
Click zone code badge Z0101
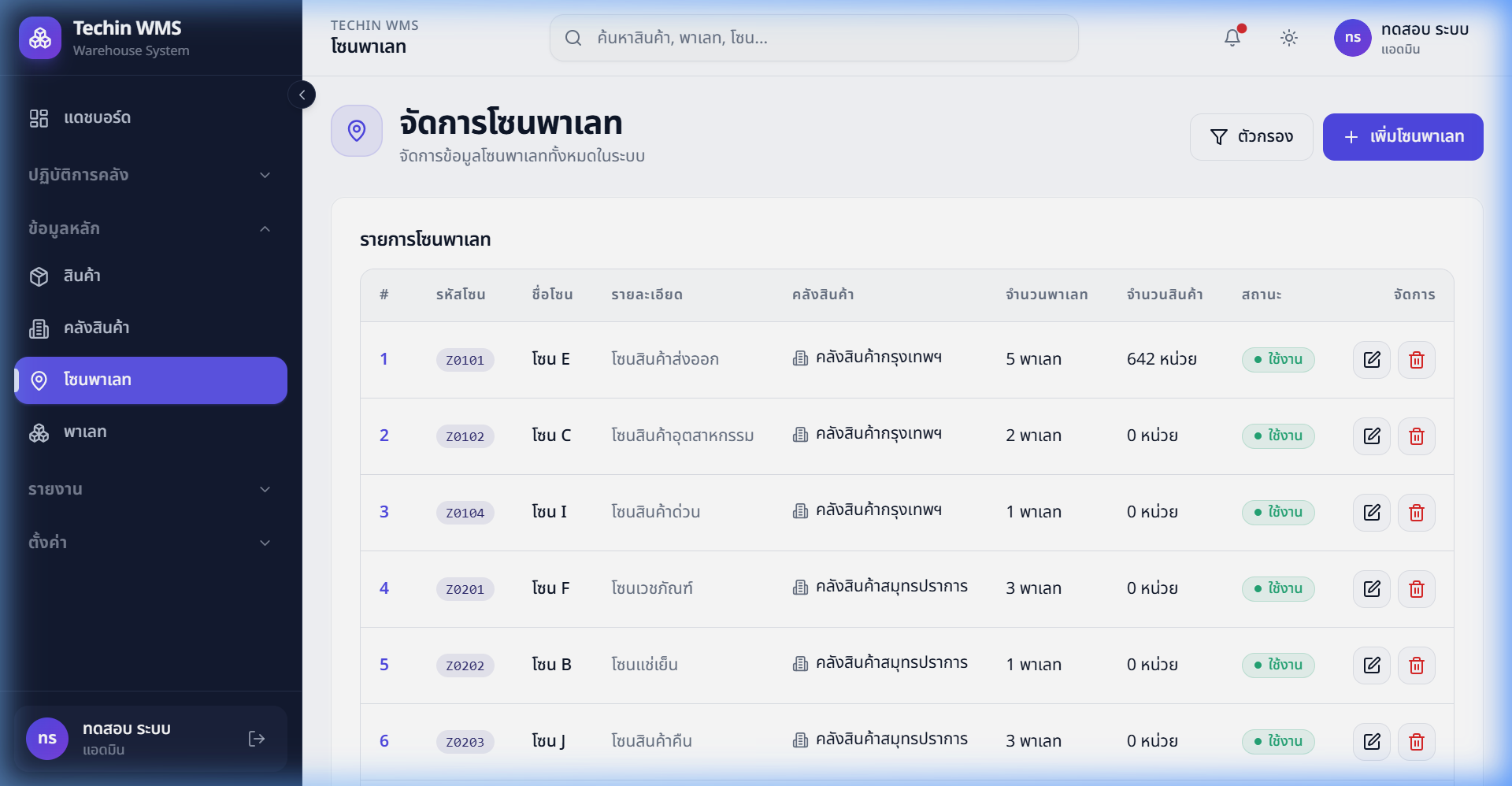(x=465, y=360)
